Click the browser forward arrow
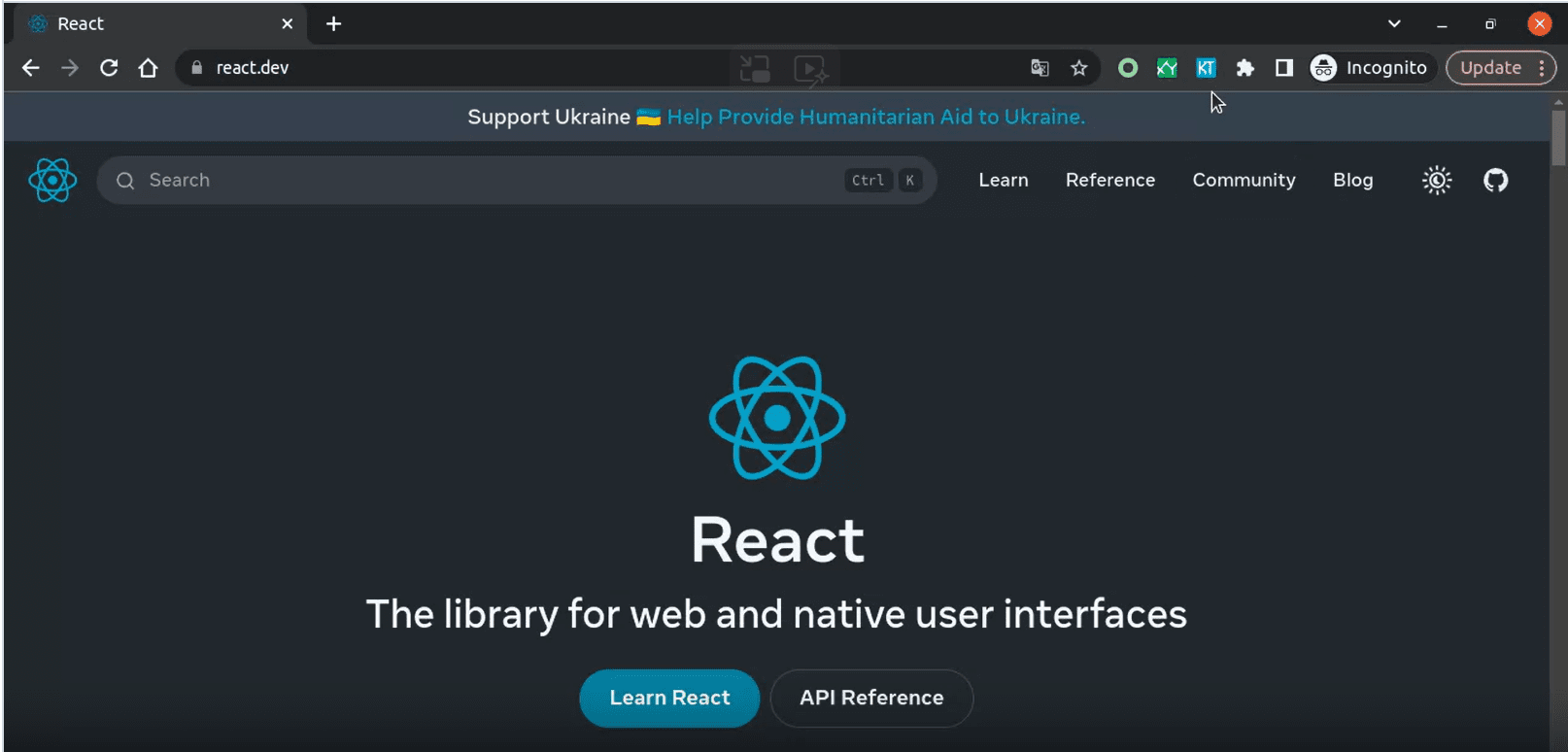1568x752 pixels. tap(70, 68)
